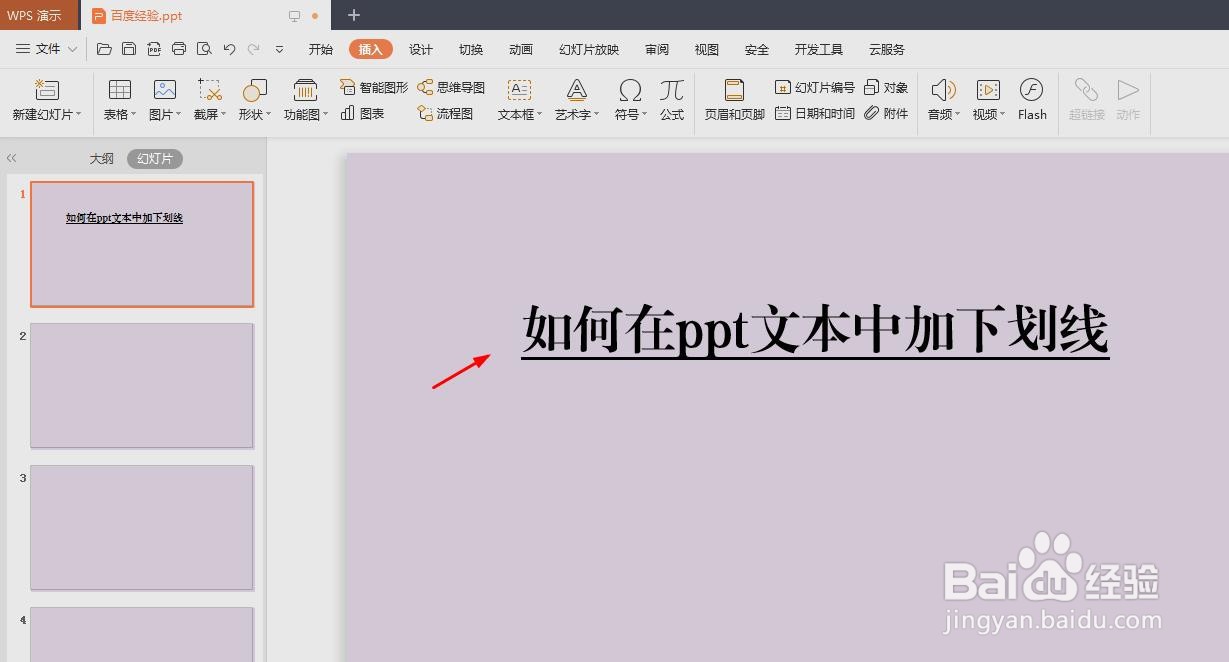Image resolution: width=1229 pixels, height=662 pixels.
Task: Switch to the 视图 tab
Action: (707, 49)
